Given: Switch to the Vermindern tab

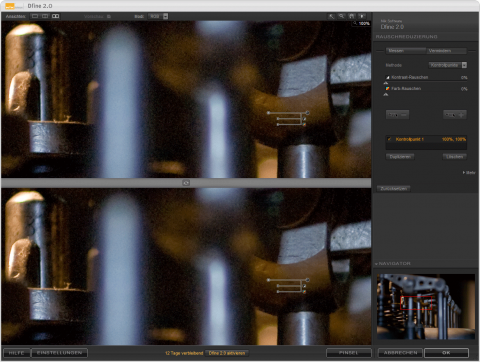Looking at the screenshot, I should (446, 51).
